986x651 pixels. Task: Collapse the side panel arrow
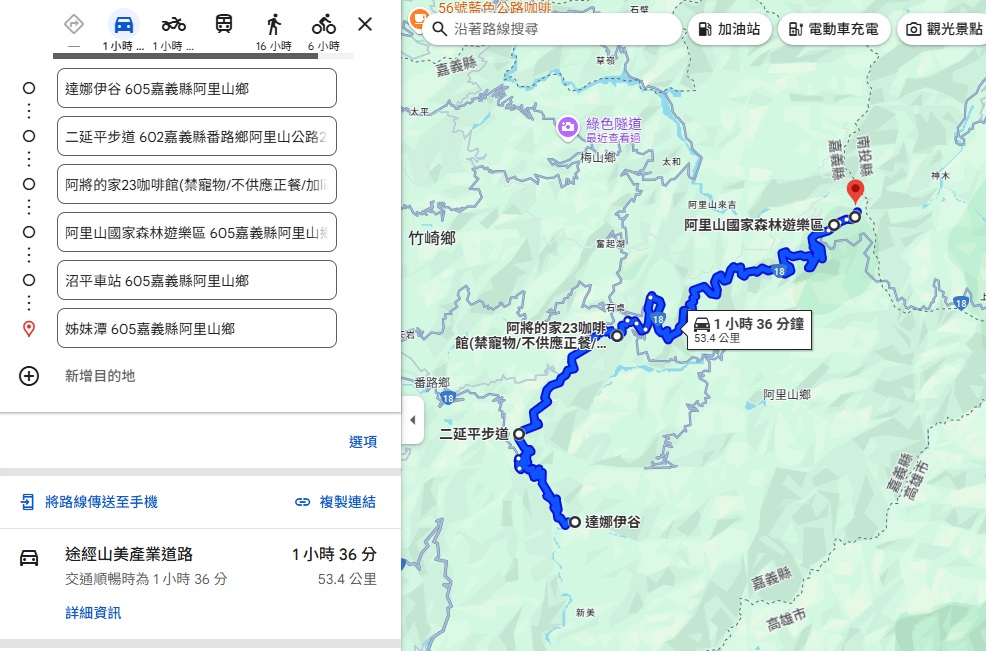pos(413,420)
